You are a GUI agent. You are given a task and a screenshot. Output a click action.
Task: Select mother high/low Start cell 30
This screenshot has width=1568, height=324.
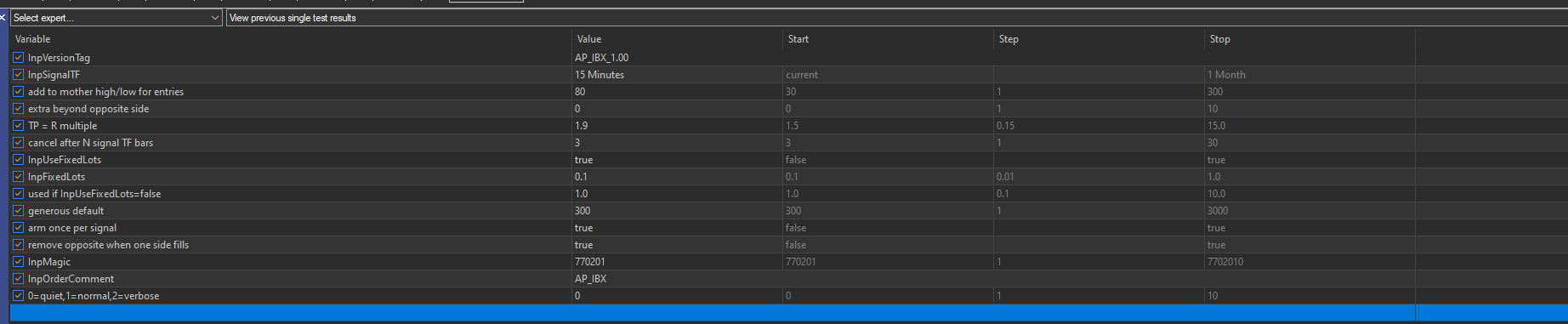[x=889, y=92]
